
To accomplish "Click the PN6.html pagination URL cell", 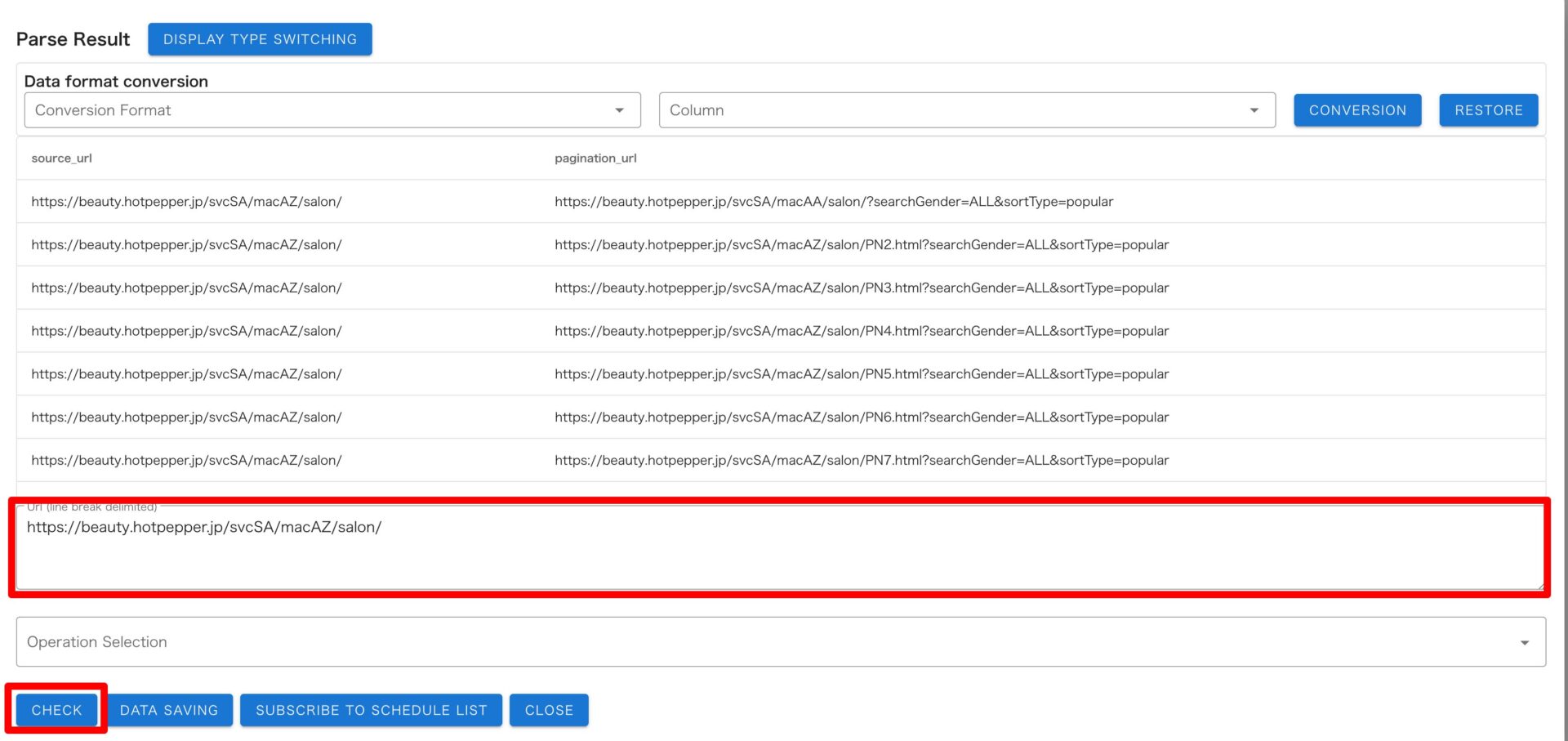I will click(861, 417).
